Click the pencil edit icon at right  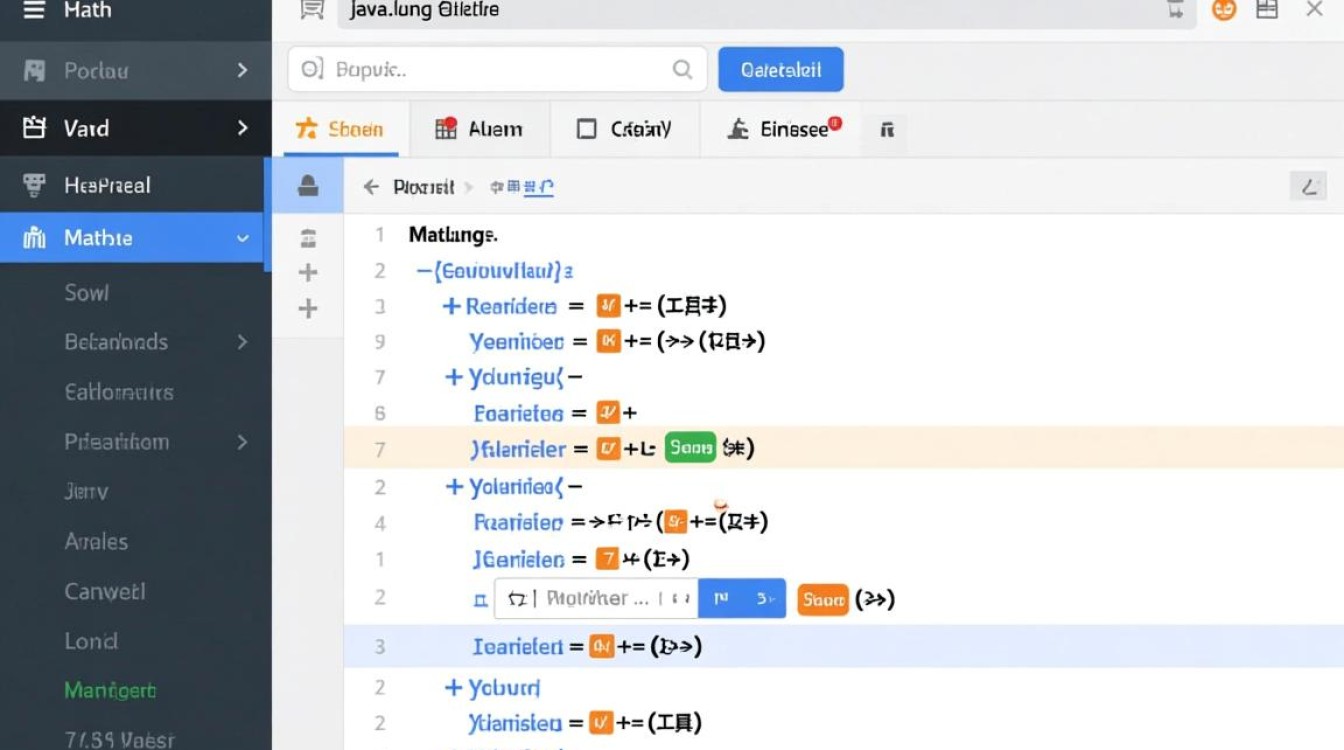point(1308,186)
